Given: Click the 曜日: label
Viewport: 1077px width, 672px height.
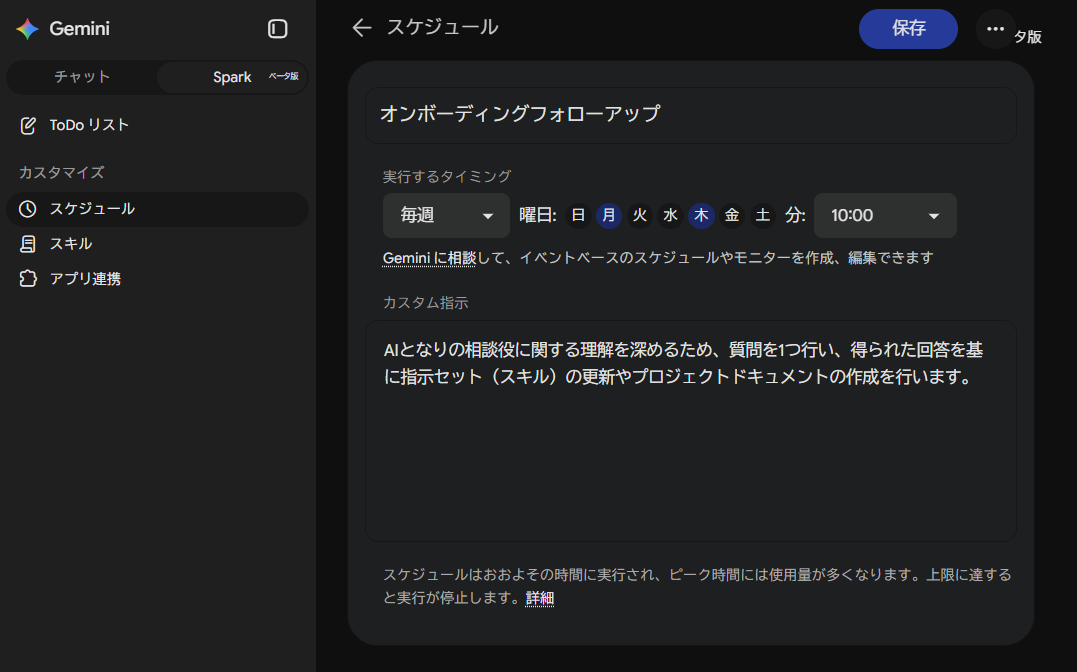Looking at the screenshot, I should click(538, 216).
